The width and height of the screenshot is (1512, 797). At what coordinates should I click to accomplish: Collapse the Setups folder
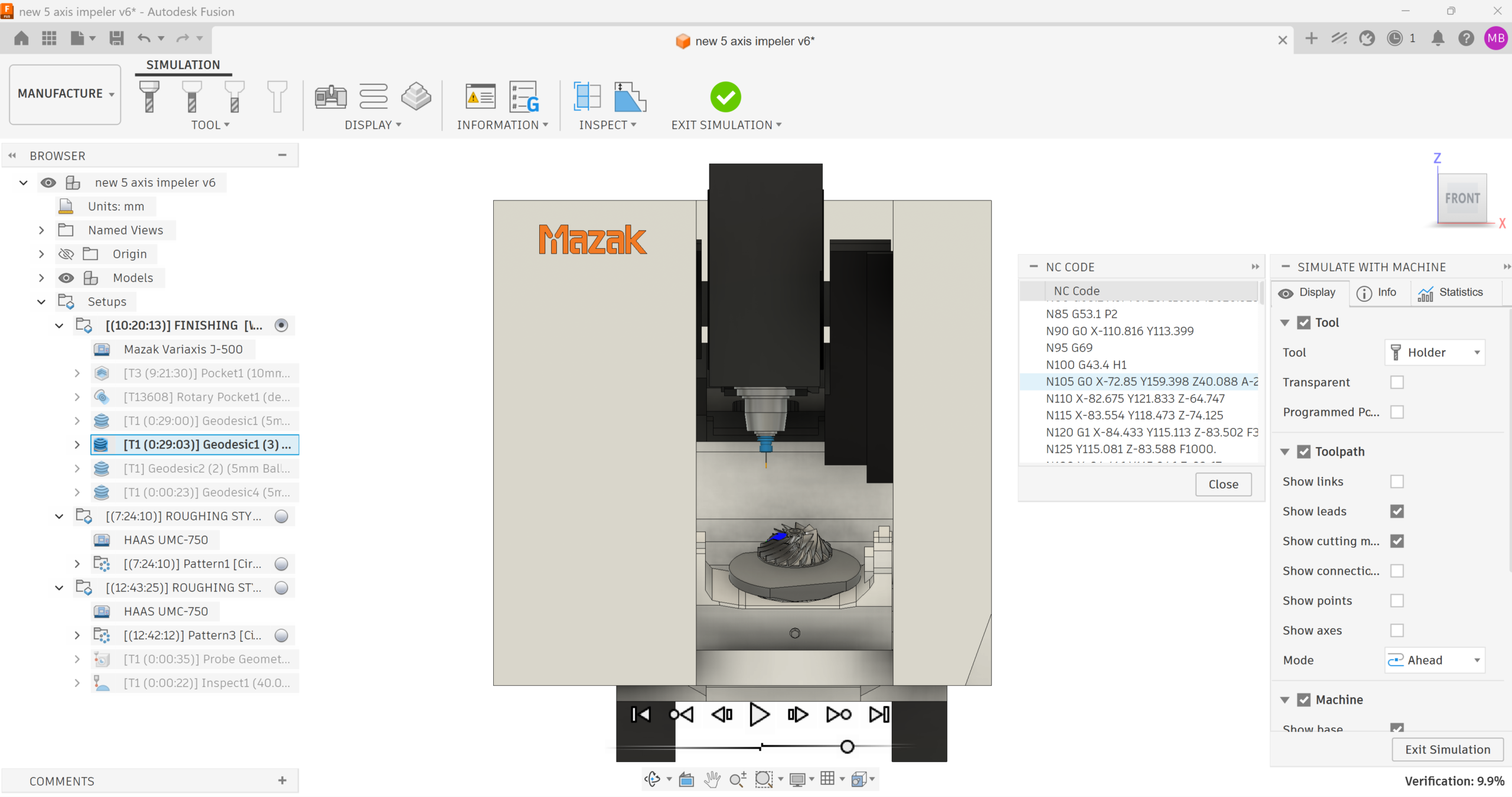pos(41,302)
